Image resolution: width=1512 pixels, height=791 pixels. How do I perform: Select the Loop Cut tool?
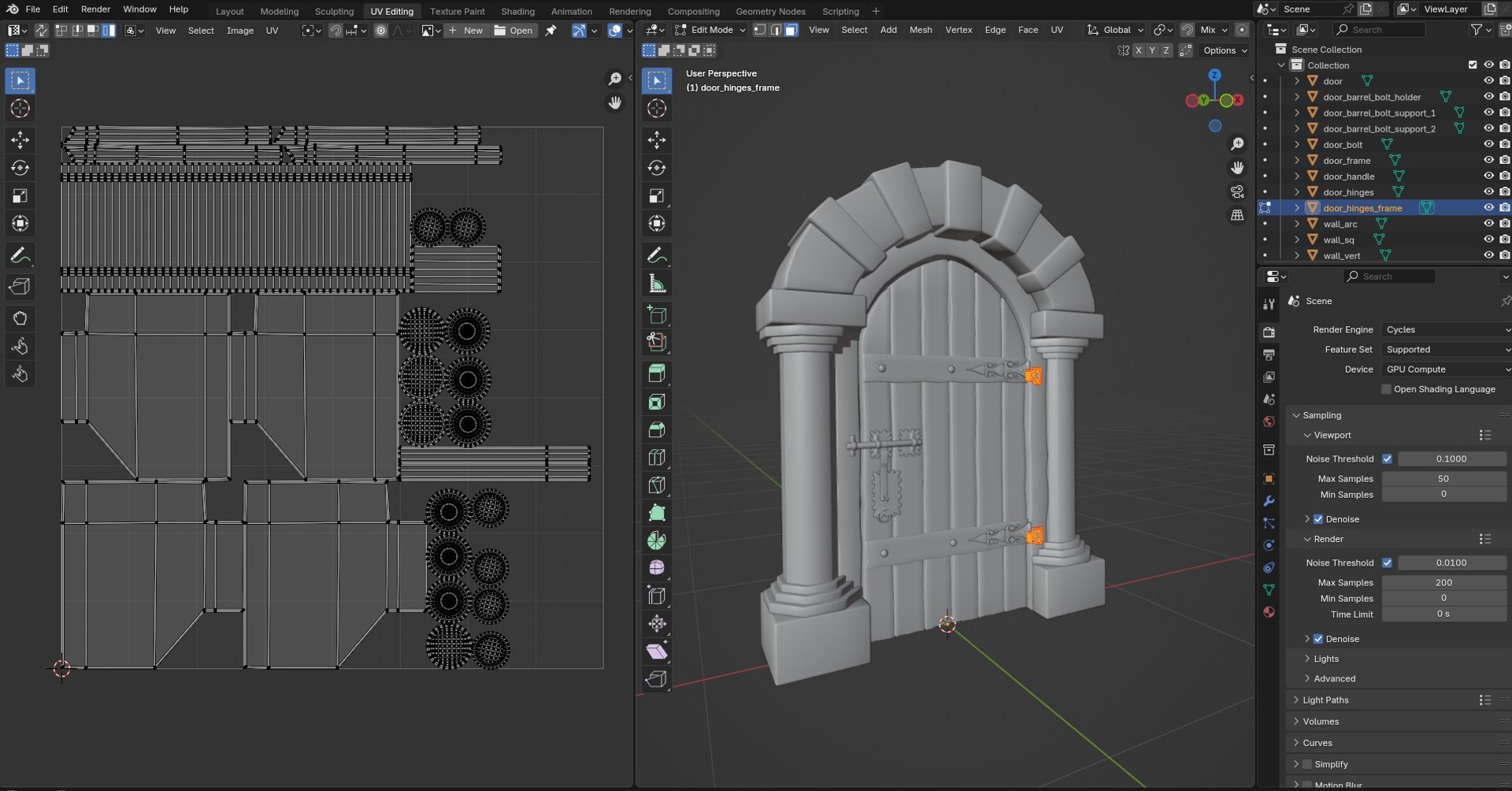[657, 458]
